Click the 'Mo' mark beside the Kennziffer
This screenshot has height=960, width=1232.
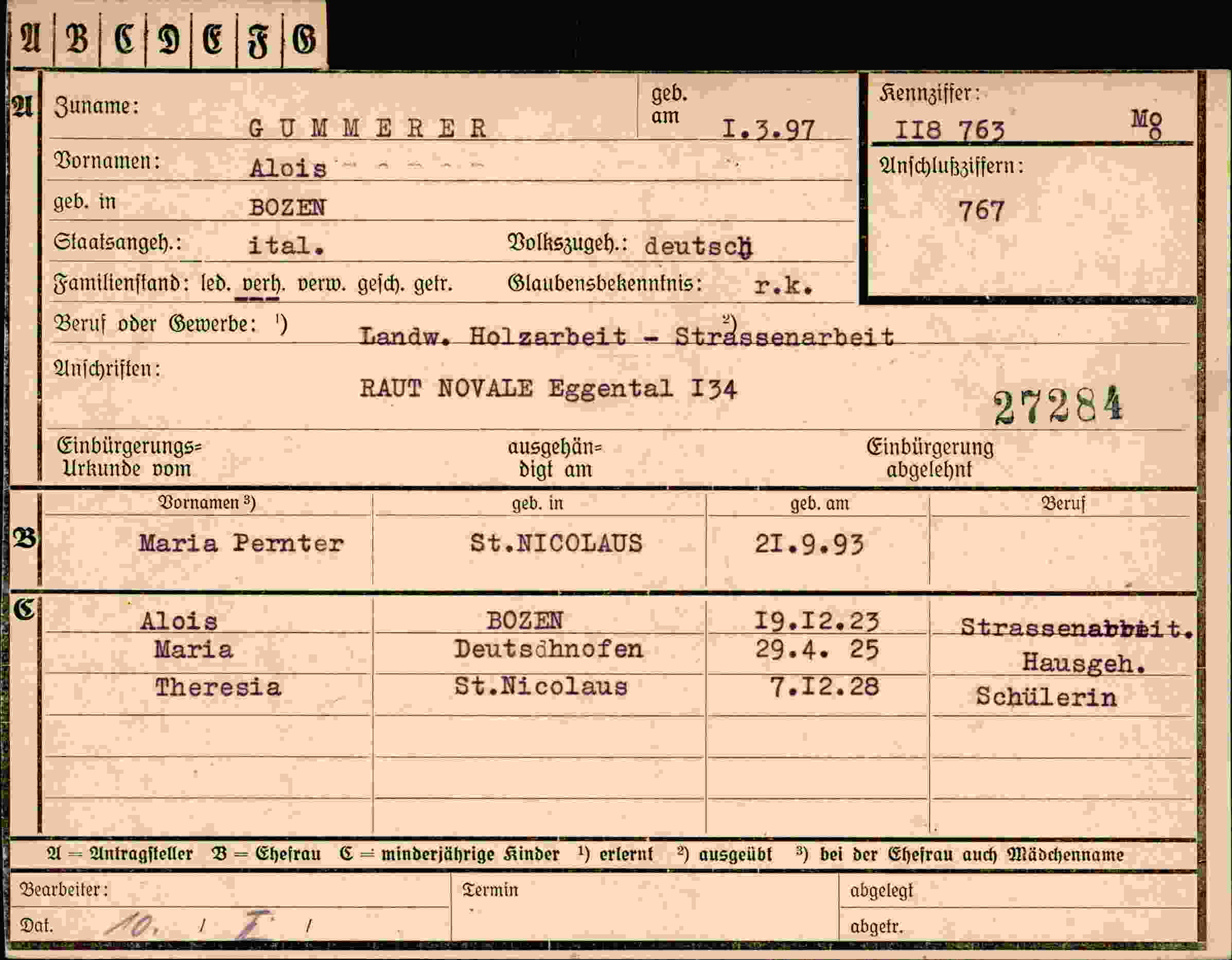1146,123
